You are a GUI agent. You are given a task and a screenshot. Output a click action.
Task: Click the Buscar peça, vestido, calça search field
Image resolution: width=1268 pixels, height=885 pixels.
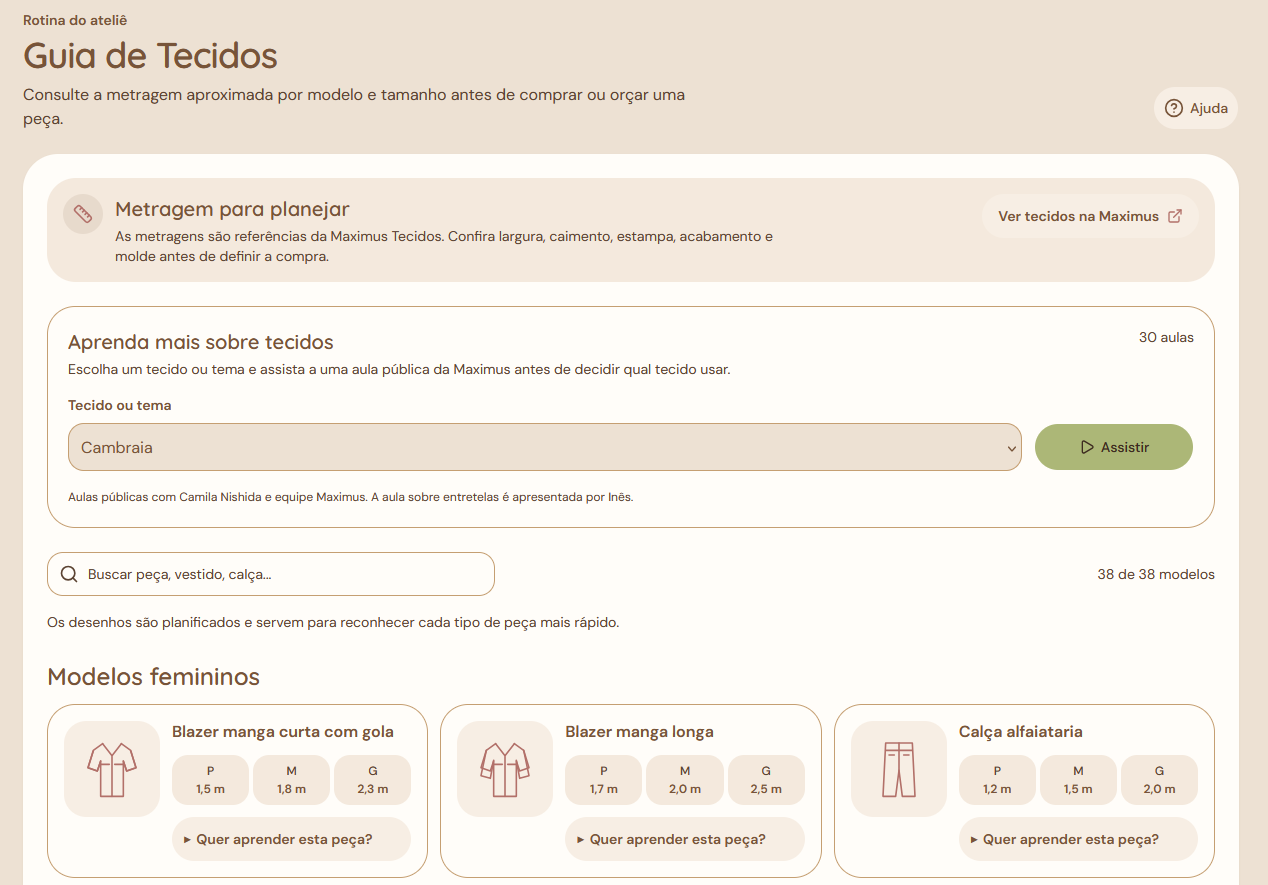(x=271, y=574)
